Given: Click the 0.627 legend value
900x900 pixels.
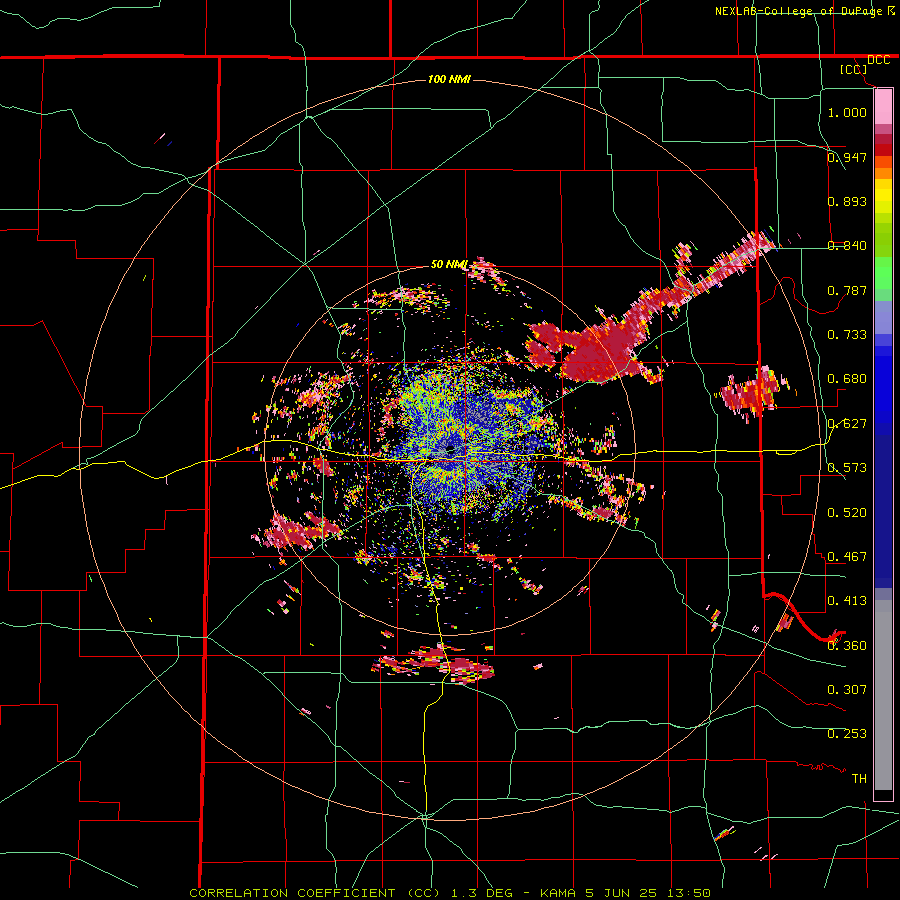Looking at the screenshot, I should [847, 424].
